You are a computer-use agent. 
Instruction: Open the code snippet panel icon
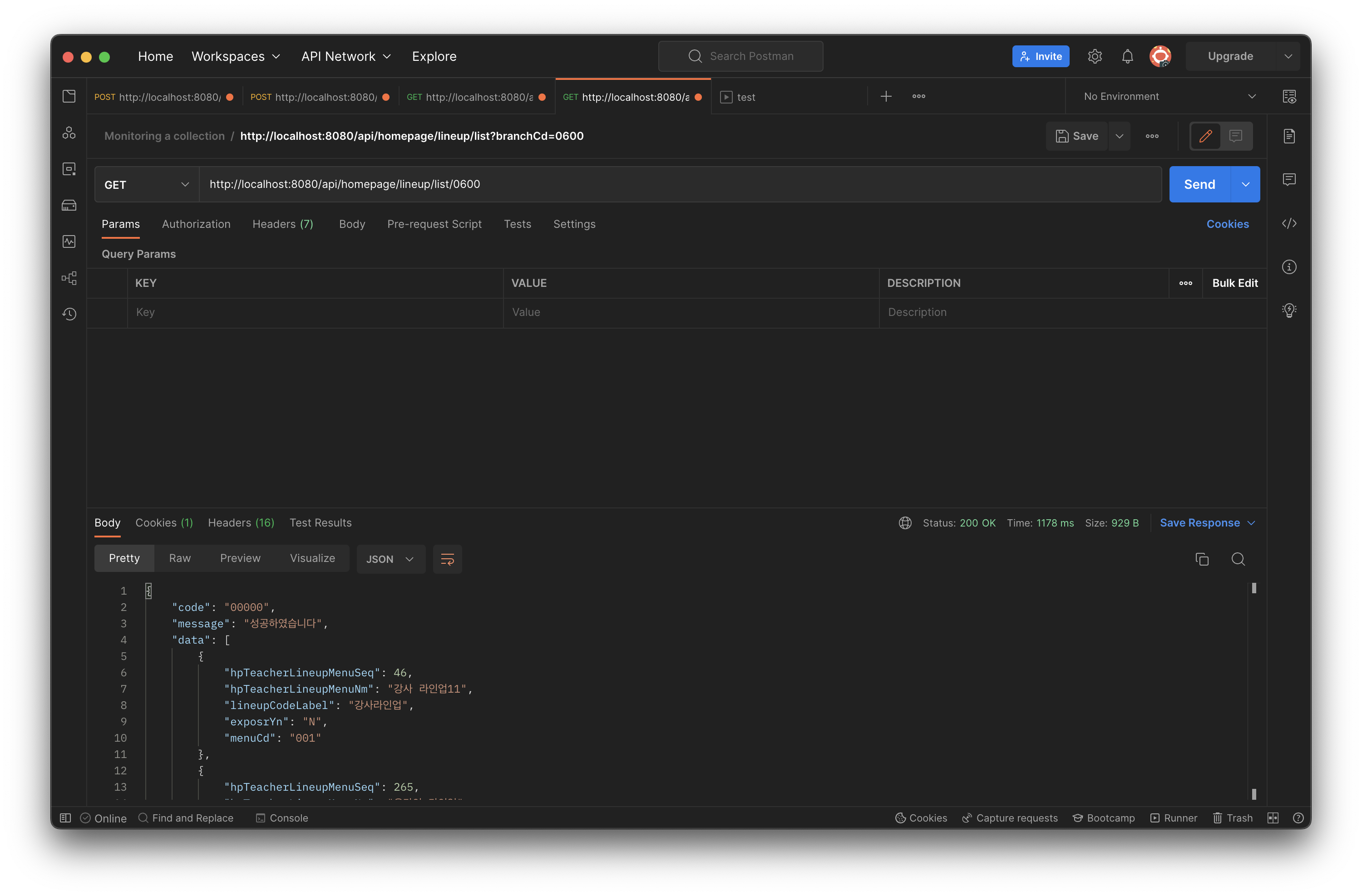point(1289,224)
